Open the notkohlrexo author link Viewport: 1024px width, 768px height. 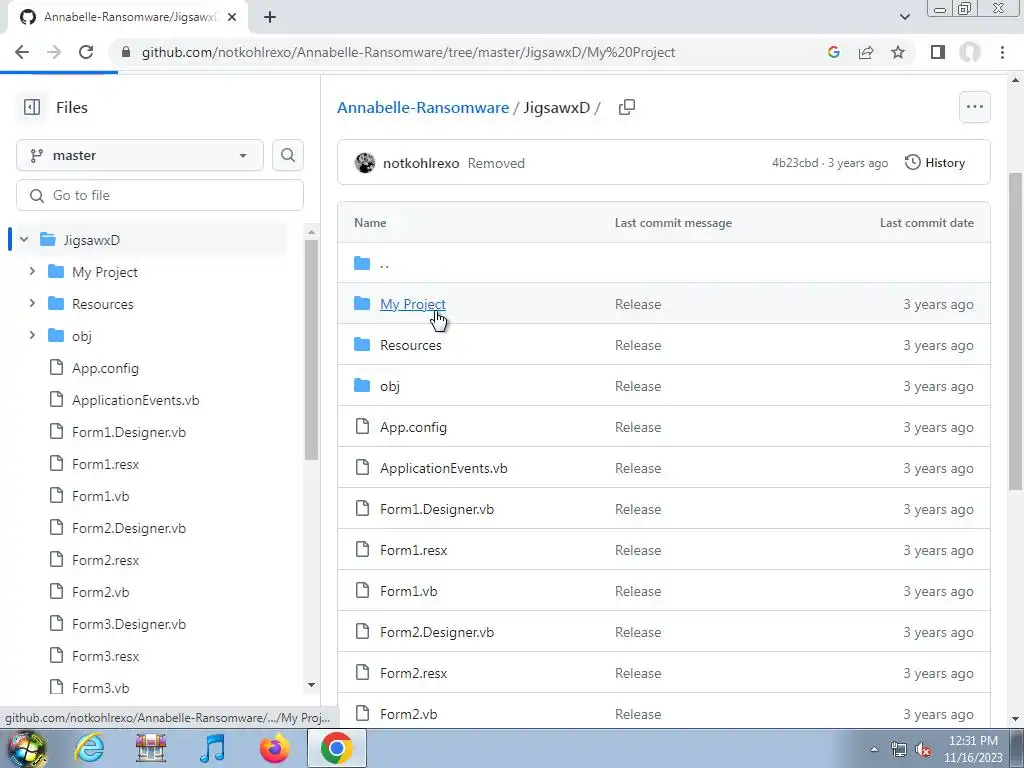click(421, 163)
